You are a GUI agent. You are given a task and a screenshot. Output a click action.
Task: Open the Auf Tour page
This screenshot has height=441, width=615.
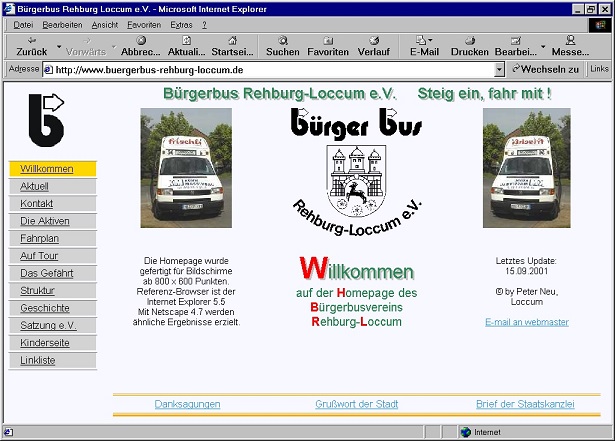[x=53, y=256]
